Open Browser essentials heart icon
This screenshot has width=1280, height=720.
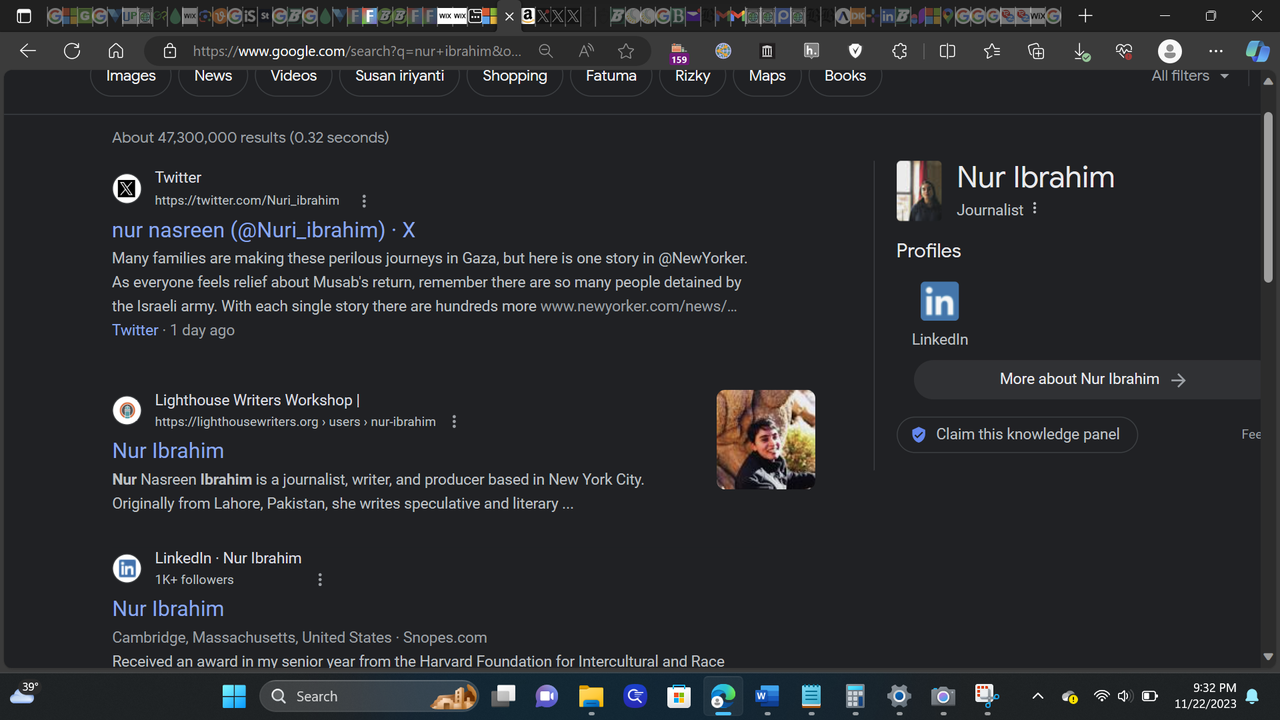coord(1124,51)
